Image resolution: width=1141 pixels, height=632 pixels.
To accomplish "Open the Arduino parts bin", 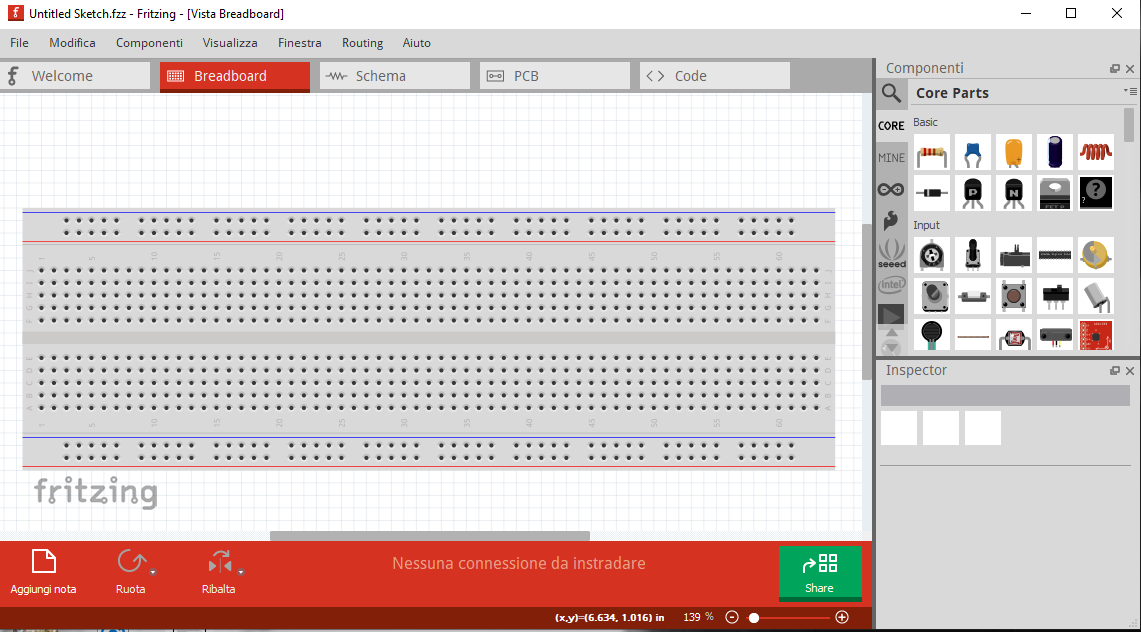I will point(891,189).
